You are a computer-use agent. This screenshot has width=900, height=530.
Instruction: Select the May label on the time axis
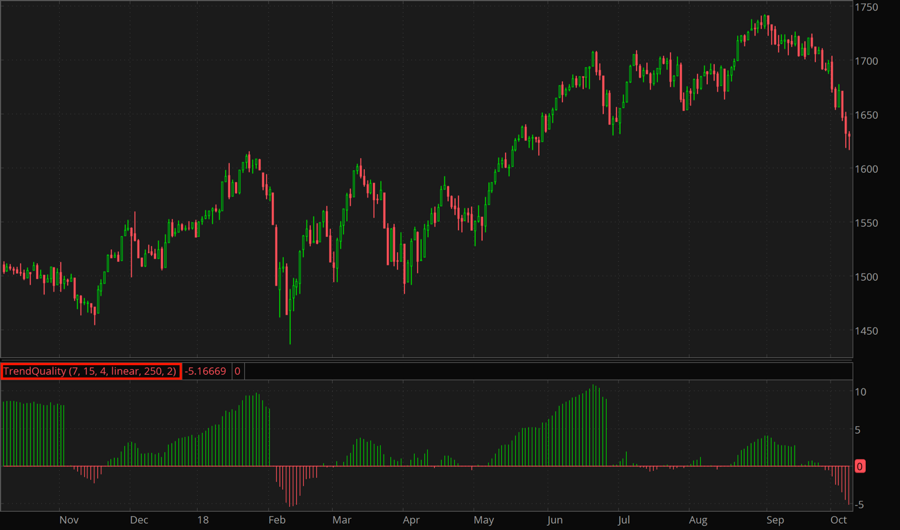pos(483,520)
